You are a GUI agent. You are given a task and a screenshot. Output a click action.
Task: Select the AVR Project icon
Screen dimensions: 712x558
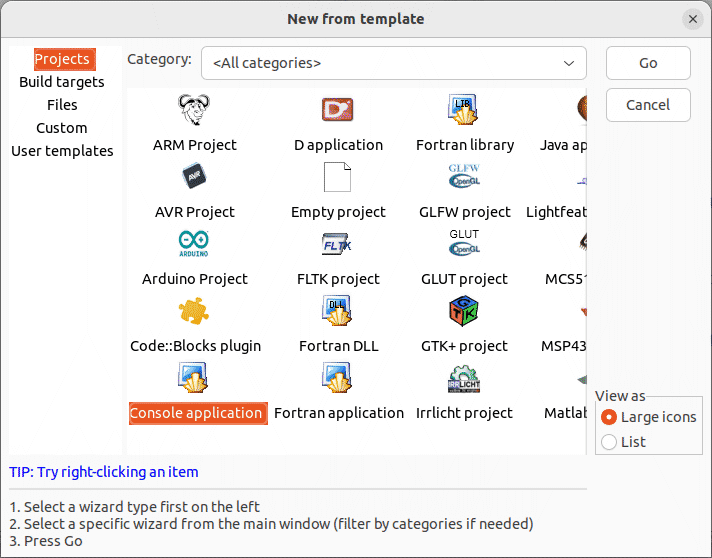click(x=195, y=177)
